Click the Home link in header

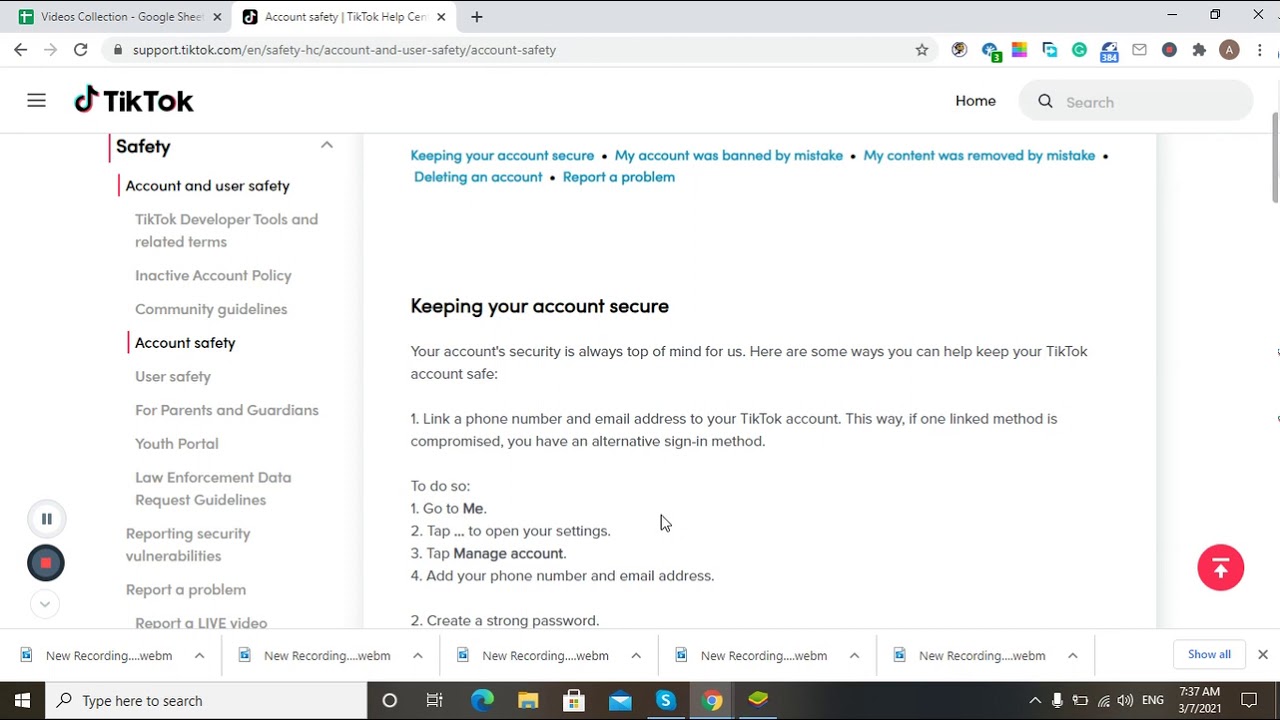pyautogui.click(x=975, y=101)
